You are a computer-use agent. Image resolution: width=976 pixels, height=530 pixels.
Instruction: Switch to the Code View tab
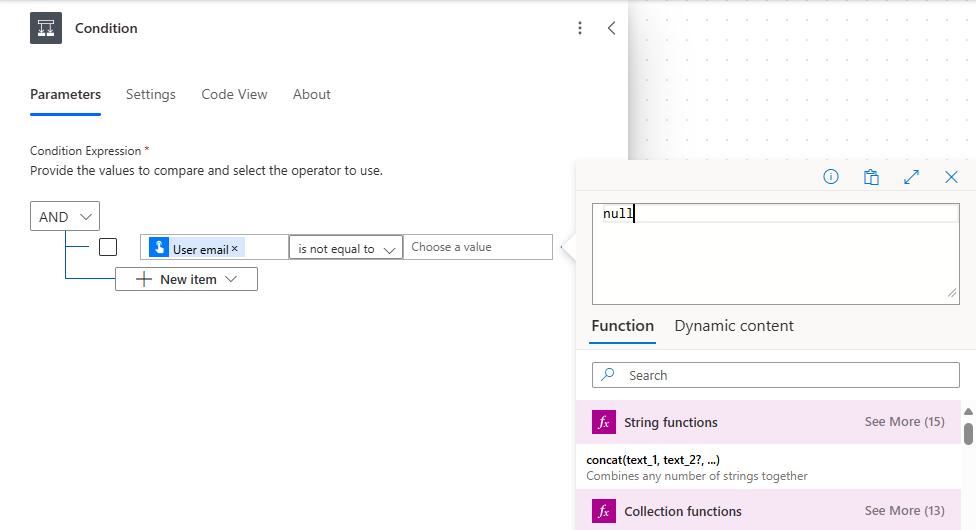point(234,94)
